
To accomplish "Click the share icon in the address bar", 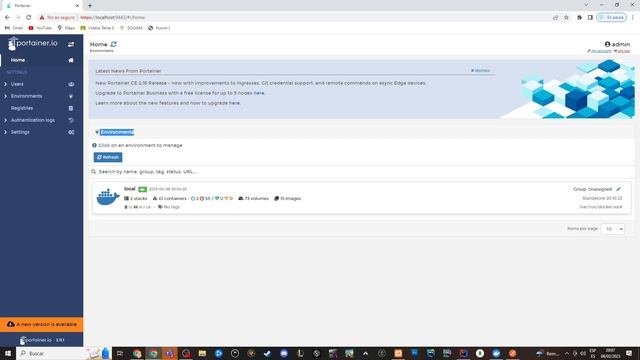I will click(x=555, y=18).
